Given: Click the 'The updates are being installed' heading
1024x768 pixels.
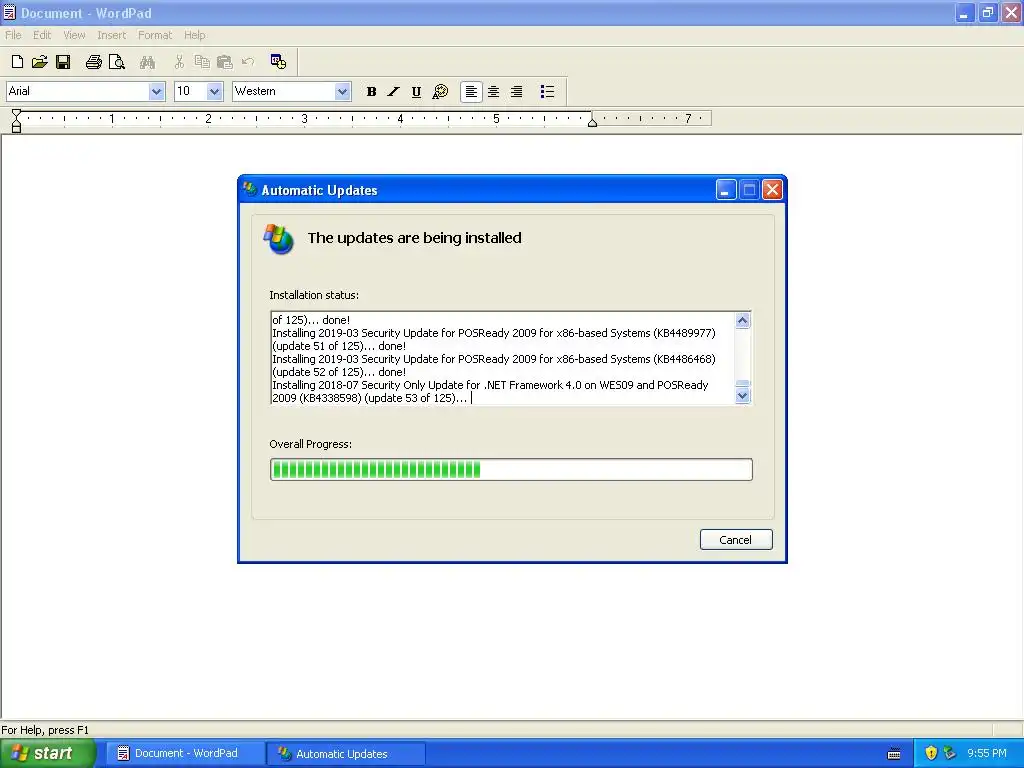Looking at the screenshot, I should tap(415, 238).
